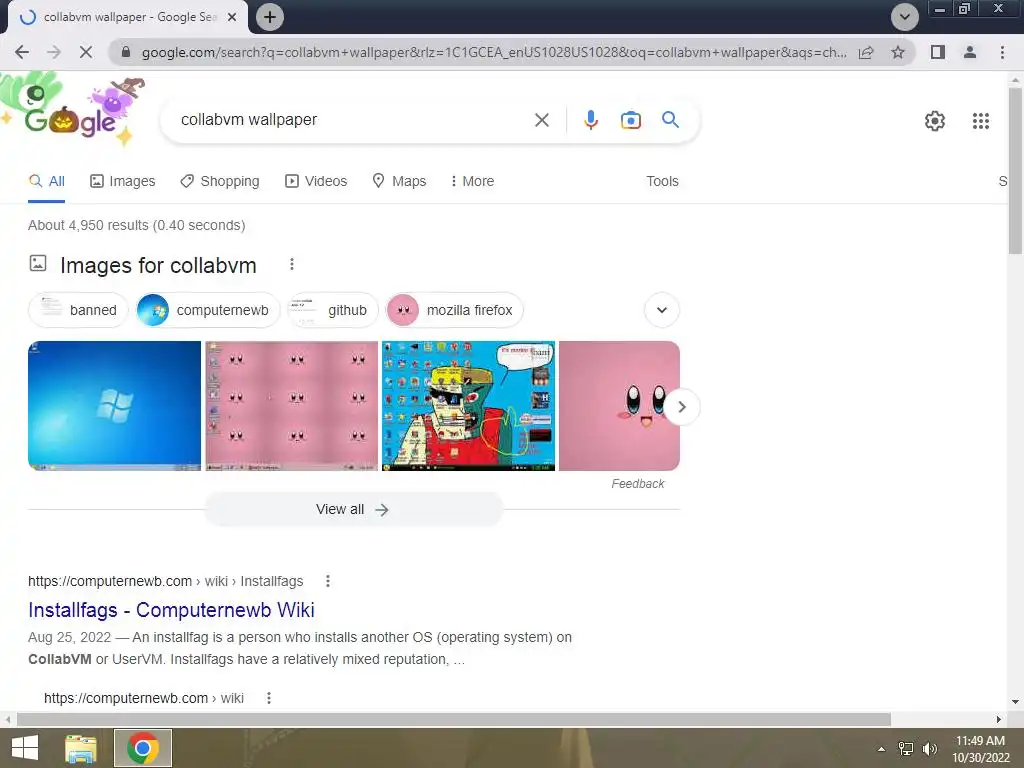Click the Feedback link under images
The height and width of the screenshot is (768, 1024).
(637, 484)
